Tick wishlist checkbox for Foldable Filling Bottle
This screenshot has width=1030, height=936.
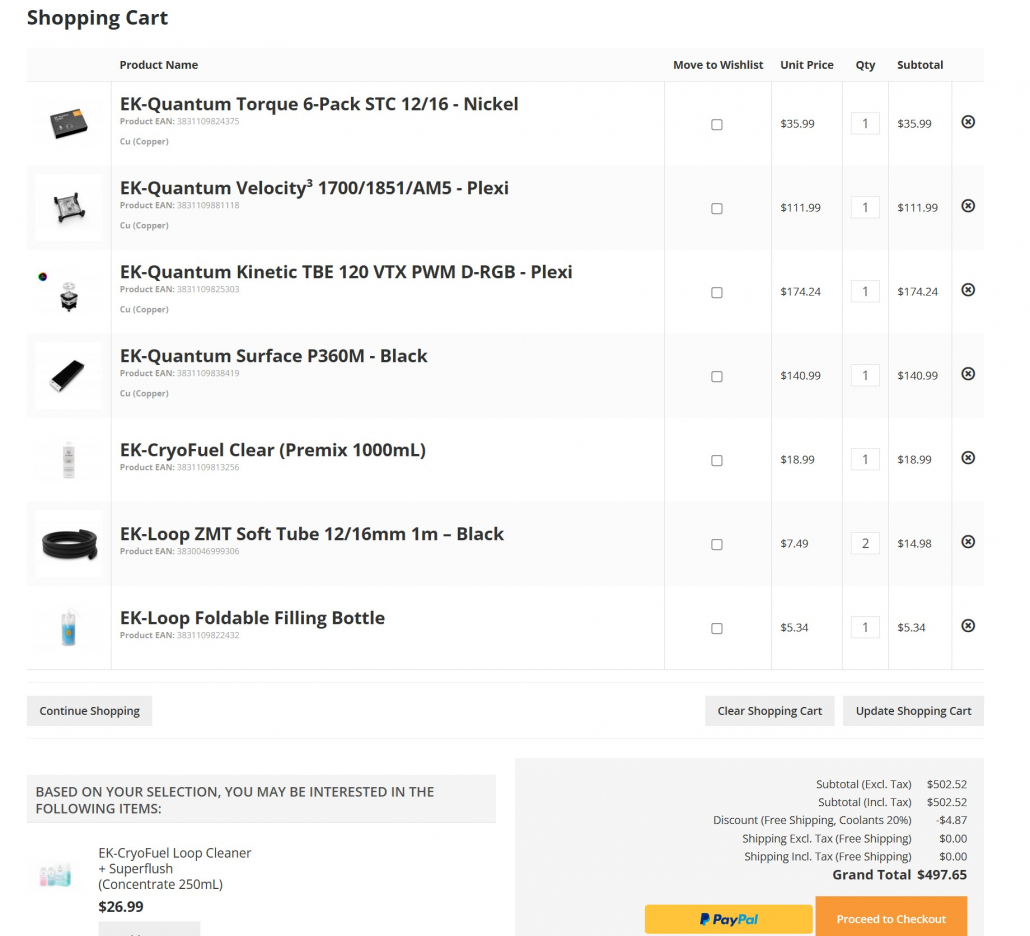(x=717, y=629)
